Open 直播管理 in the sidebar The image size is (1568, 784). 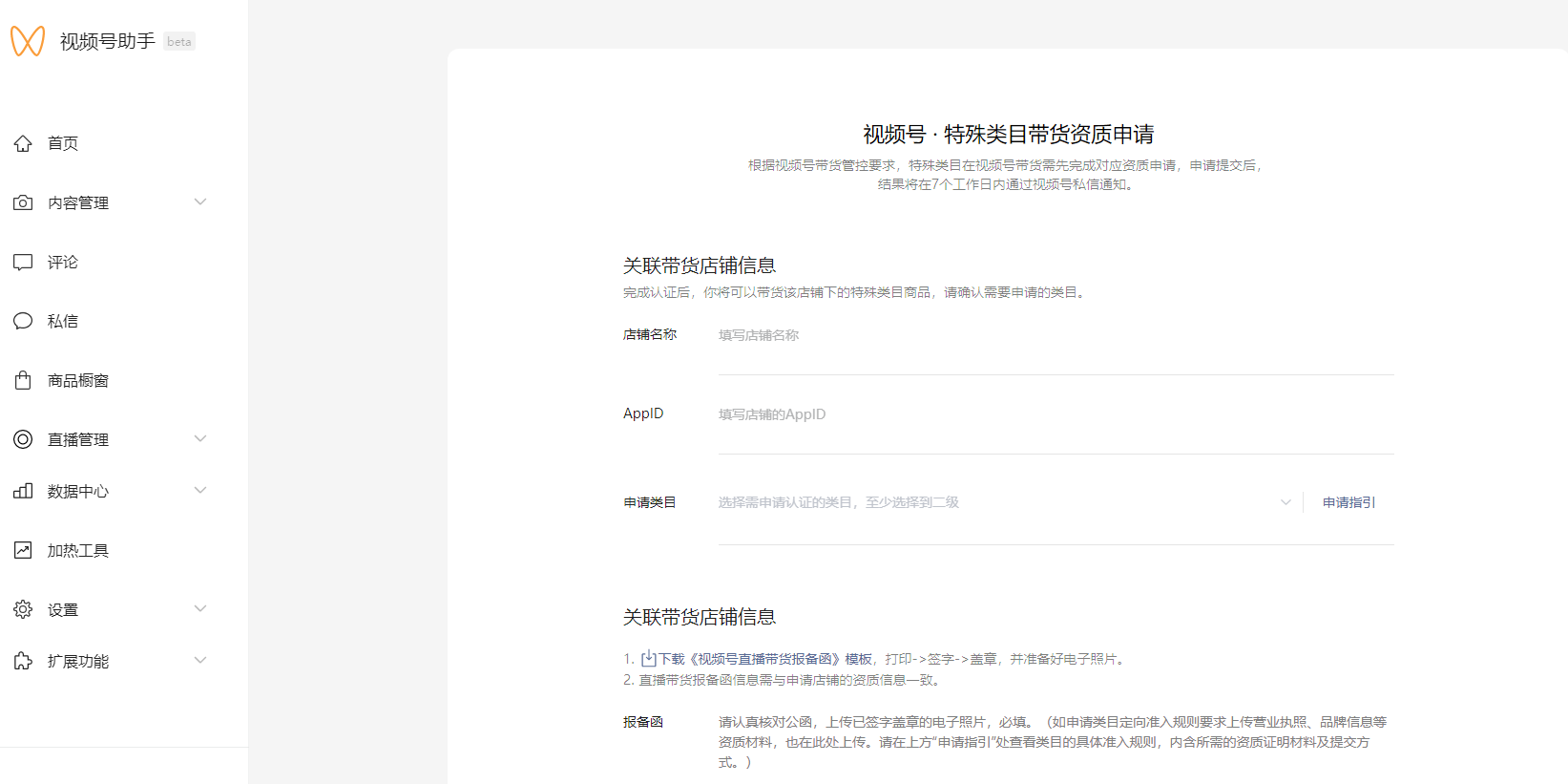coord(78,439)
